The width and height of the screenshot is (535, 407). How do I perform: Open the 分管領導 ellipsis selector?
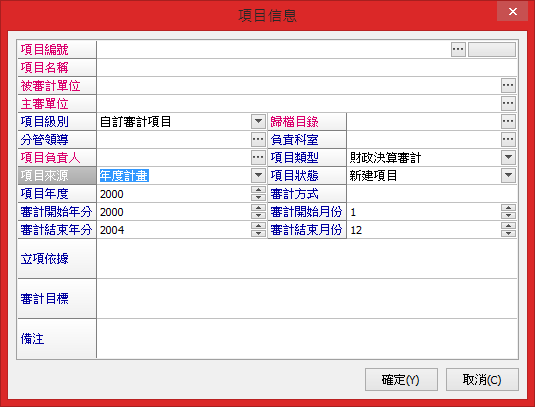[x=258, y=140]
